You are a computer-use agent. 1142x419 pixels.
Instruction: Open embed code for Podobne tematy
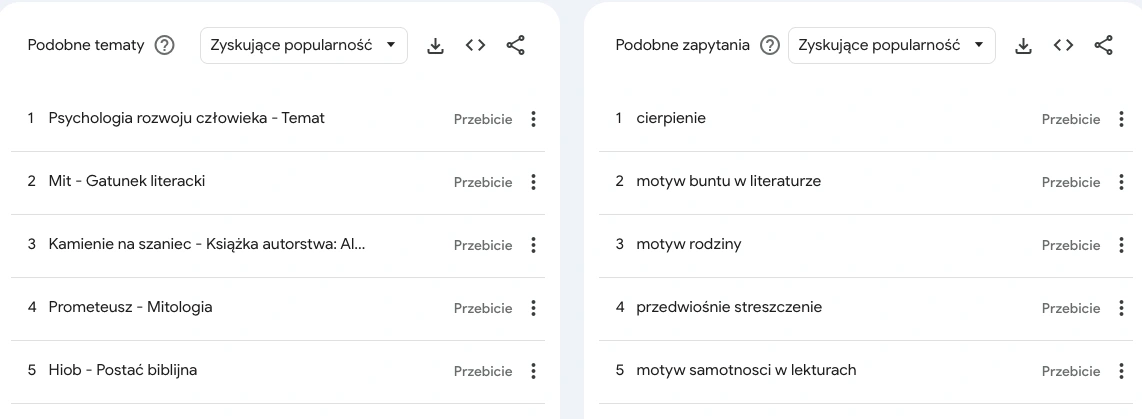click(475, 46)
